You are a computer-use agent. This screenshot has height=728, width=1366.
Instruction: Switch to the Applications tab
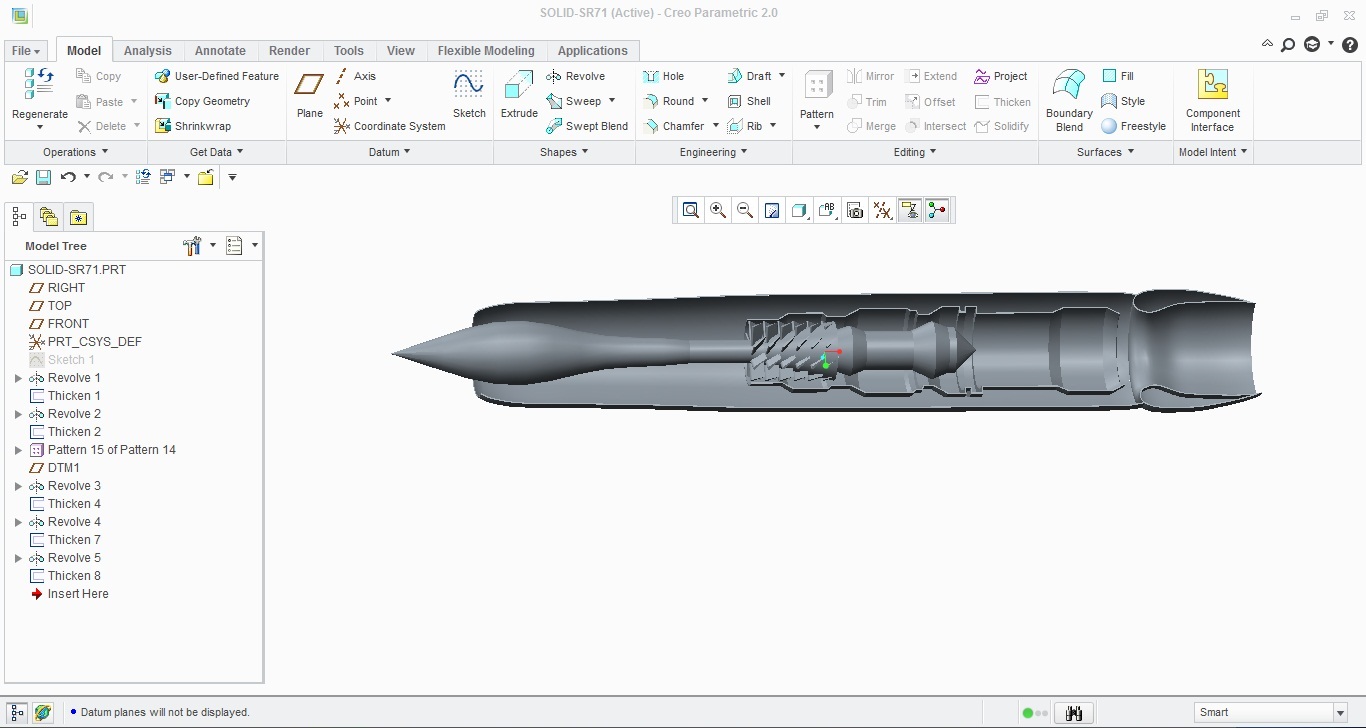coord(593,51)
